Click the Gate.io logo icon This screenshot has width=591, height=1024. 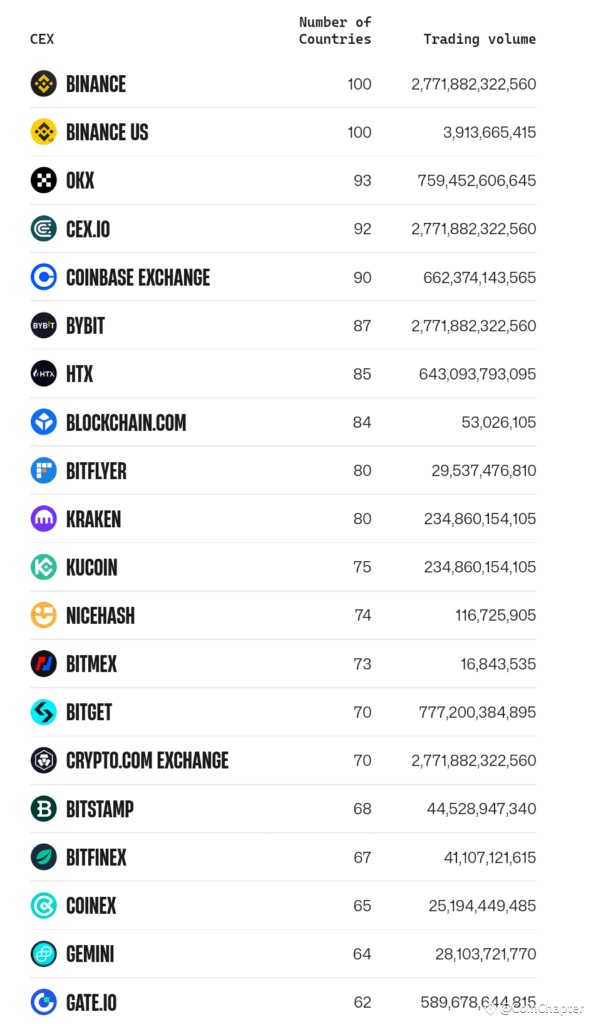click(x=44, y=1002)
